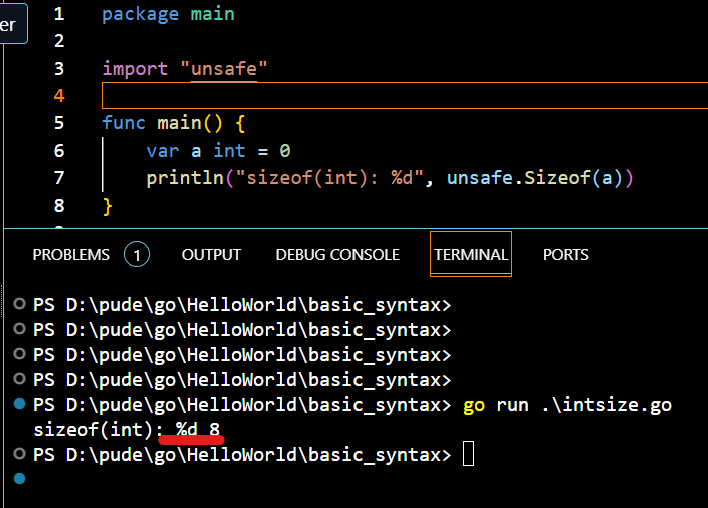Click line number 7 in the gutter
This screenshot has width=708, height=508.
(x=58, y=178)
